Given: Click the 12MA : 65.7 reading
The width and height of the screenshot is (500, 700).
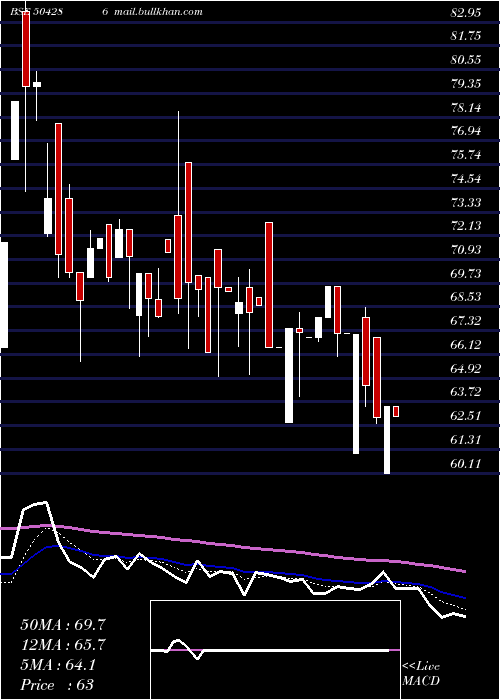Looking at the screenshot, I should (x=63, y=645).
